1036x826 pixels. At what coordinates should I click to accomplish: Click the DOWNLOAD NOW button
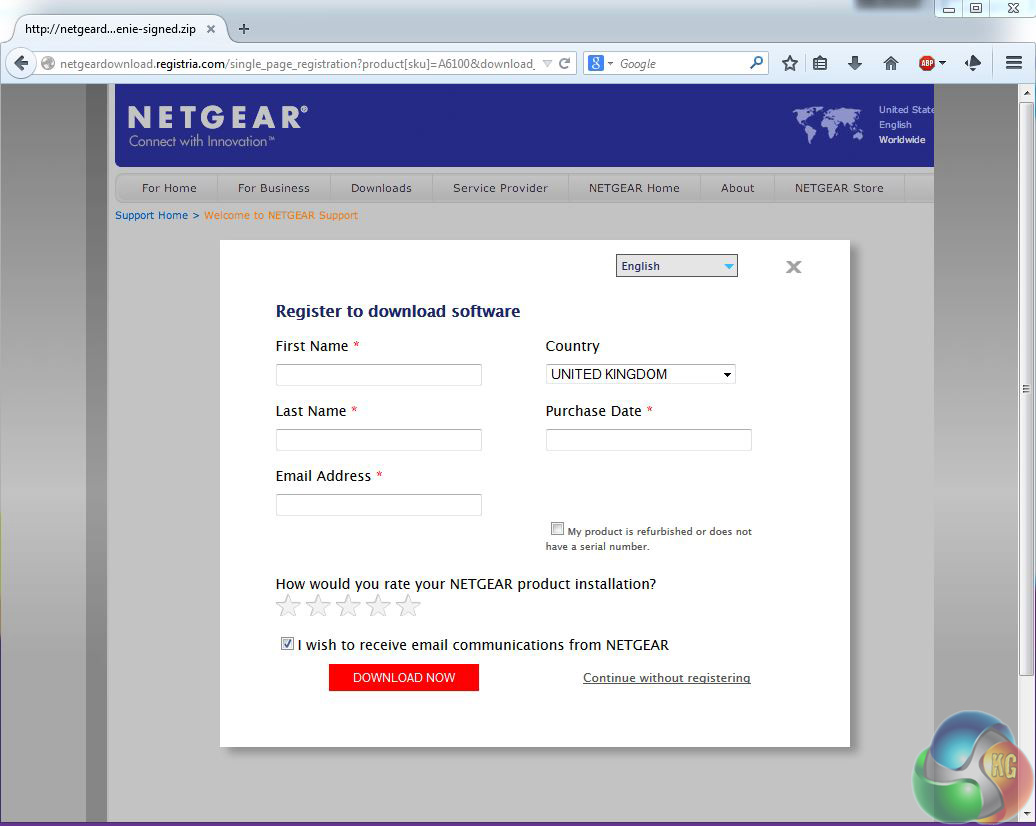[404, 677]
